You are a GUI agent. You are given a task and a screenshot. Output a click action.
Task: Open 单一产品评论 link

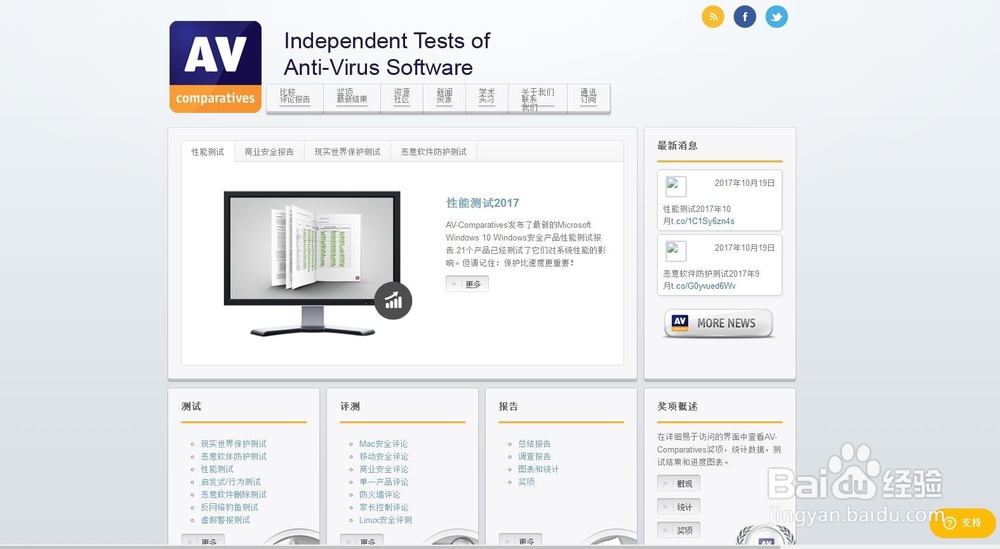tap(384, 482)
